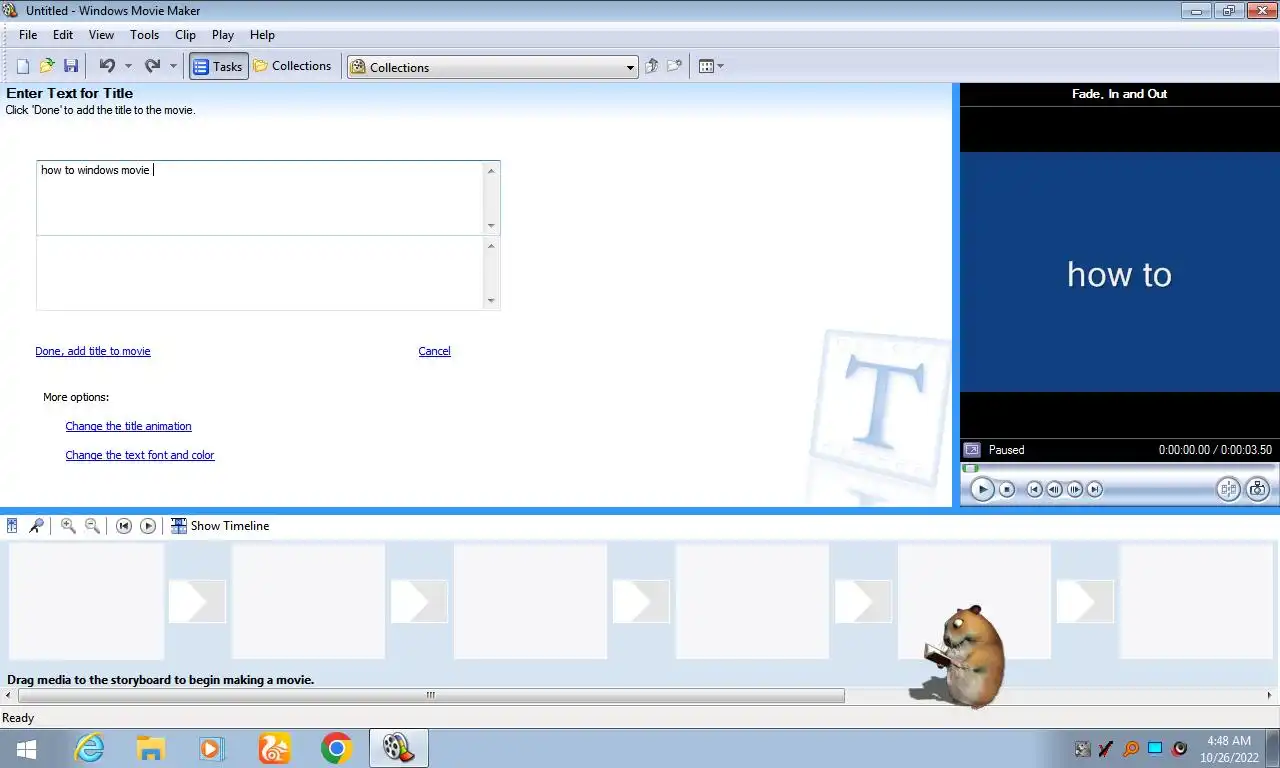The width and height of the screenshot is (1280, 768).
Task: Rewind the storyboard to the start
Action: (x=124, y=526)
